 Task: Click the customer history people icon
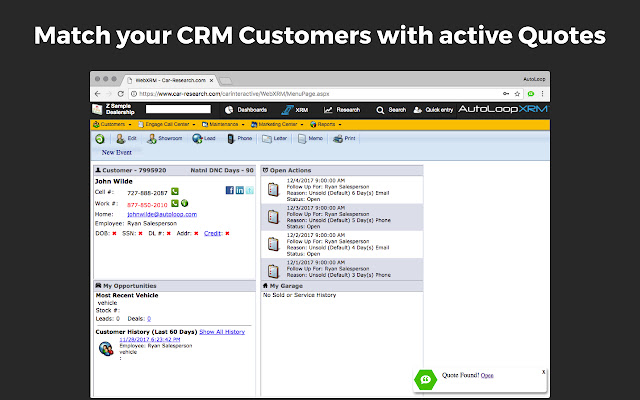106,349
